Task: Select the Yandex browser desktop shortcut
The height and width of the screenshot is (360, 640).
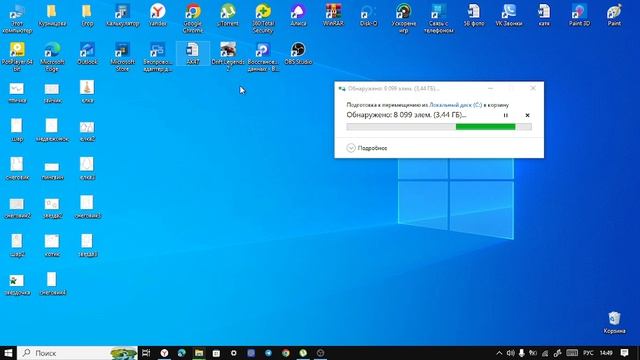Action: point(158,16)
